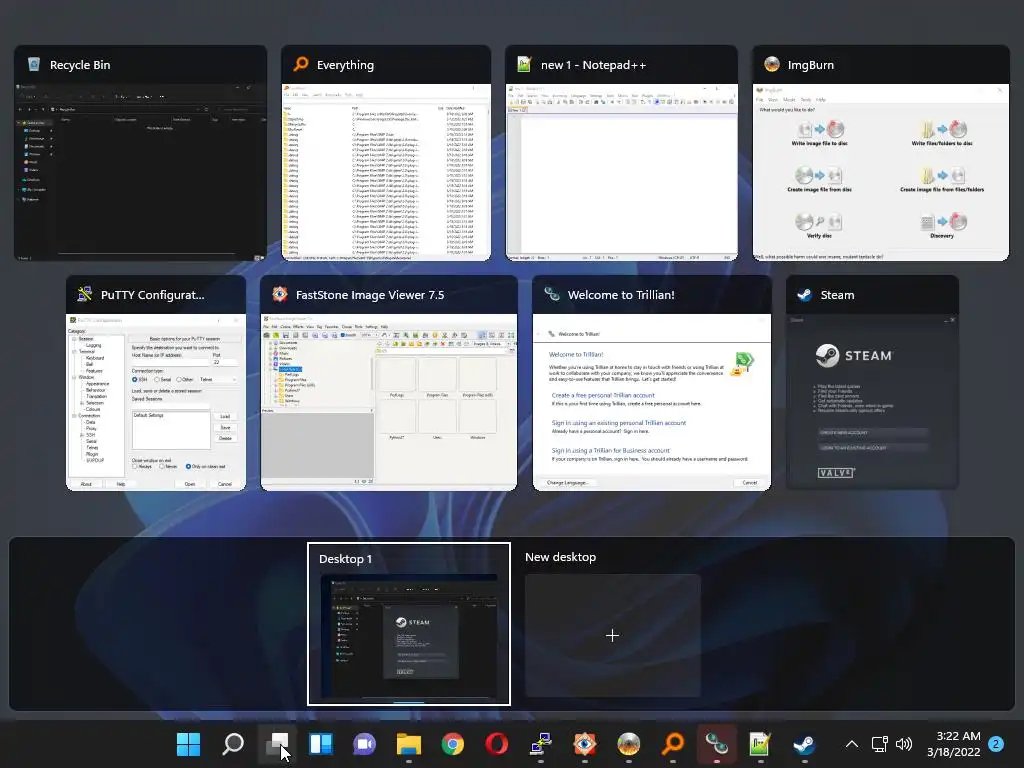
Task: Click the Notepad++ taskbar icon
Action: click(760, 744)
